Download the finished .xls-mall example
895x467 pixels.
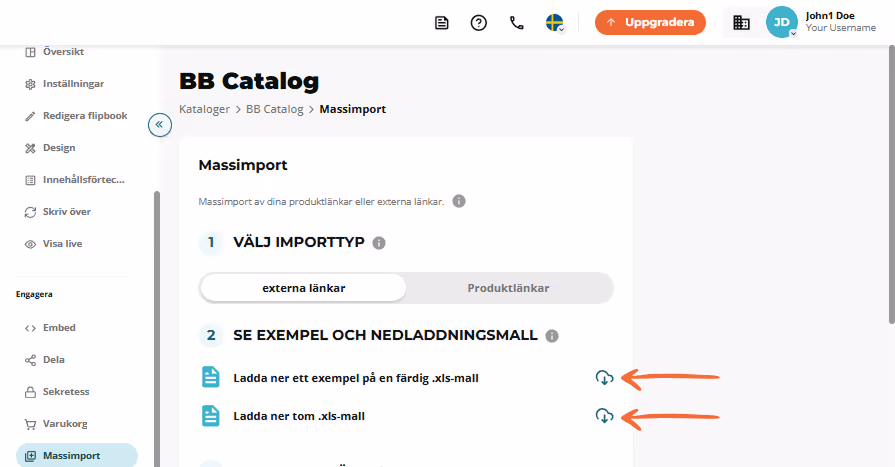coord(604,377)
